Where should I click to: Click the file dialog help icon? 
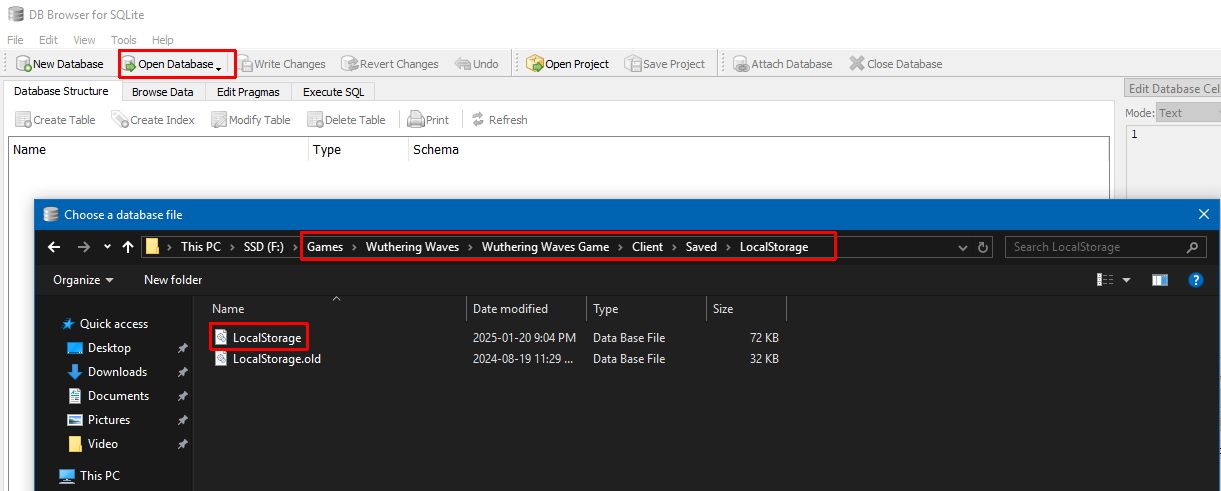pyautogui.click(x=1195, y=280)
